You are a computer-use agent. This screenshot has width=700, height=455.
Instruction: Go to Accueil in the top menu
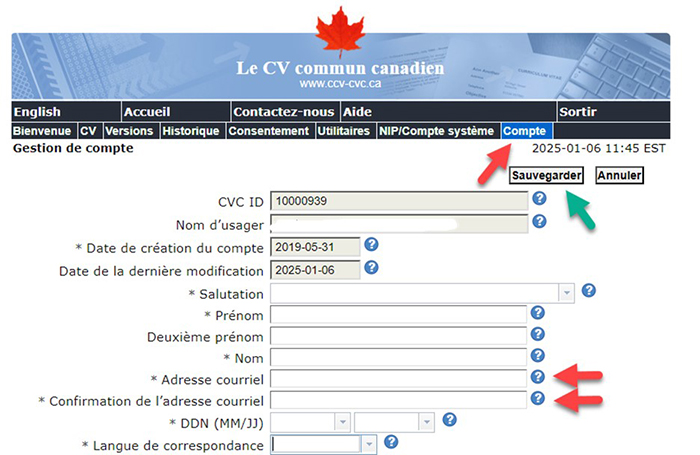pos(176,112)
